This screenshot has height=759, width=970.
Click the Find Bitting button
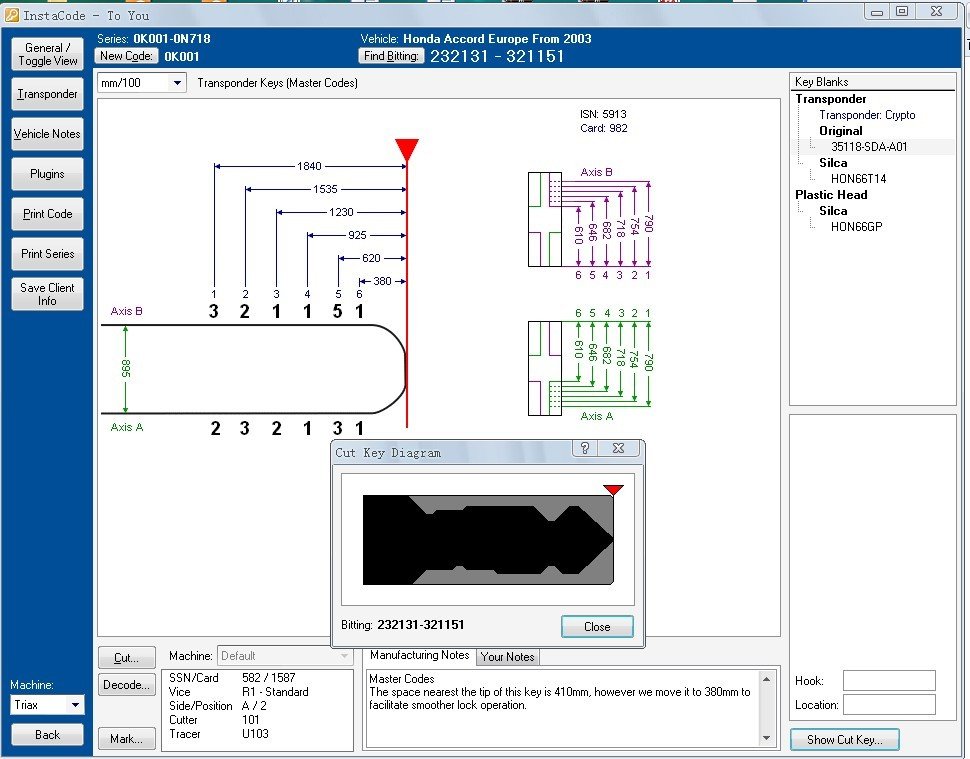pos(391,56)
